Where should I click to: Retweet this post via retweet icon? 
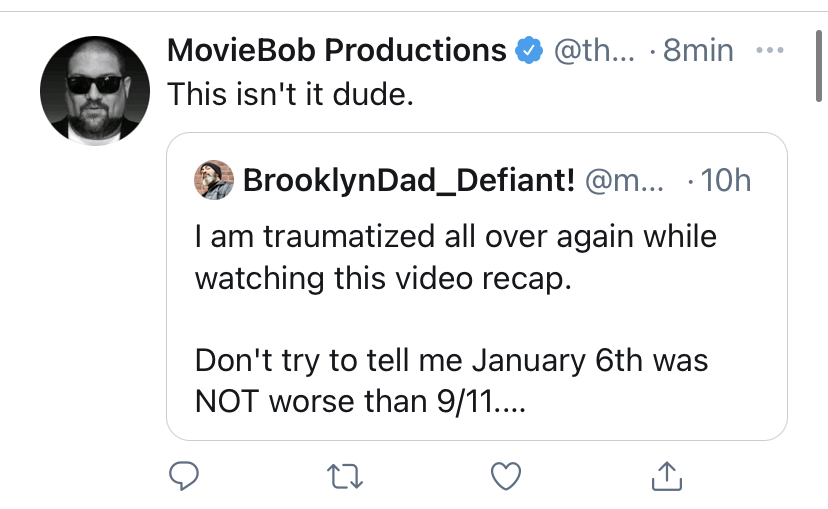coord(345,476)
